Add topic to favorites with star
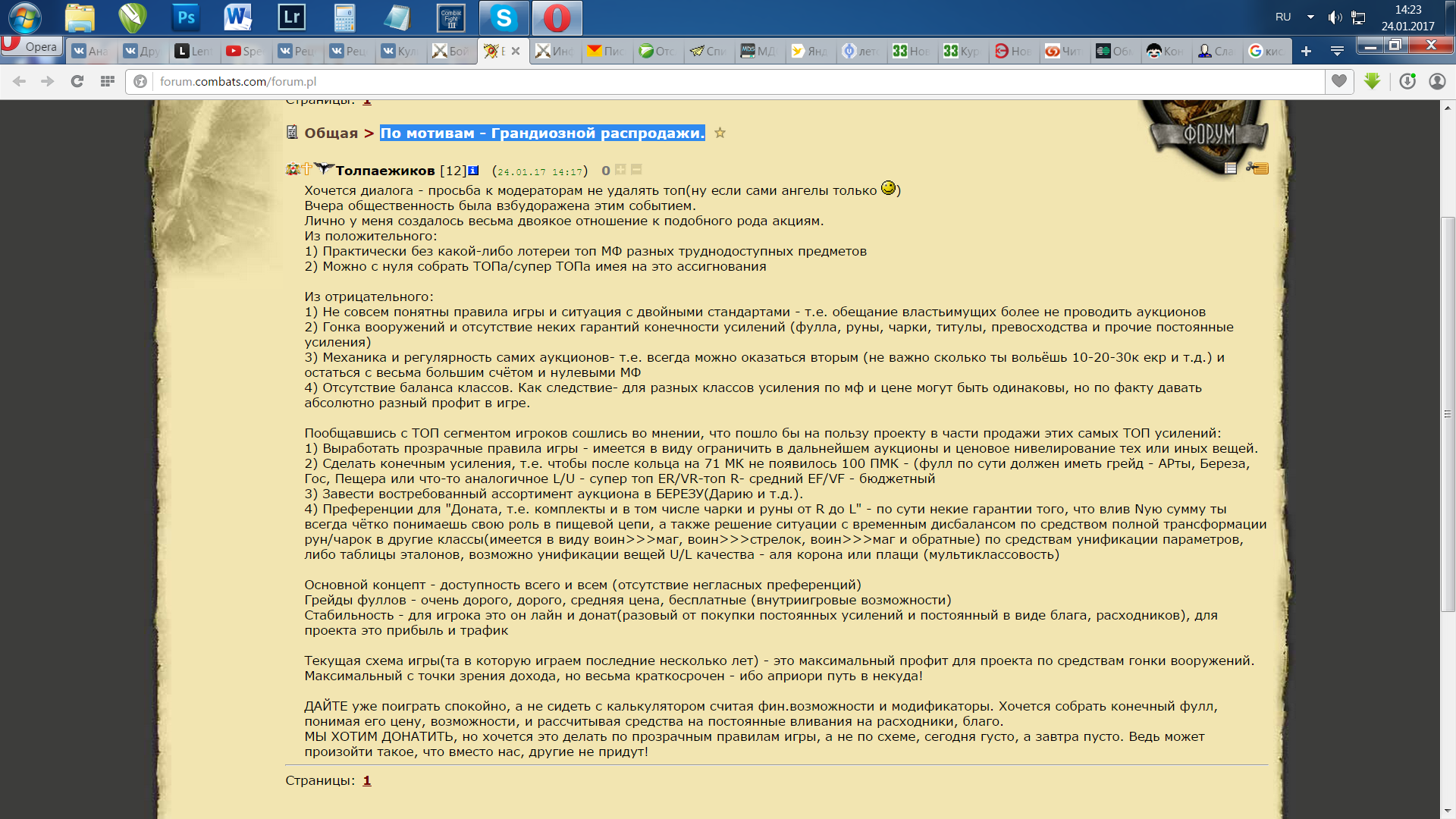 coord(720,133)
